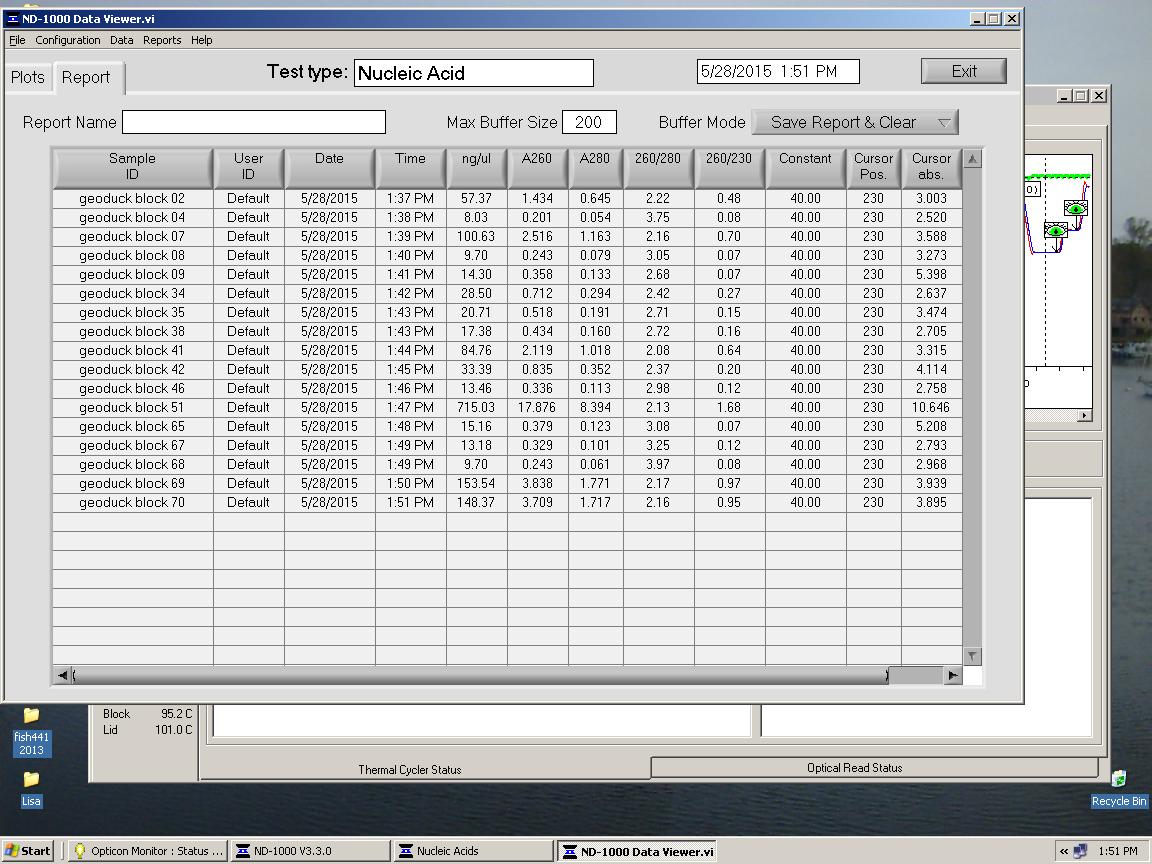Click the upper green eye marker on the graph
Viewport: 1152px width, 864px height.
point(1076,208)
